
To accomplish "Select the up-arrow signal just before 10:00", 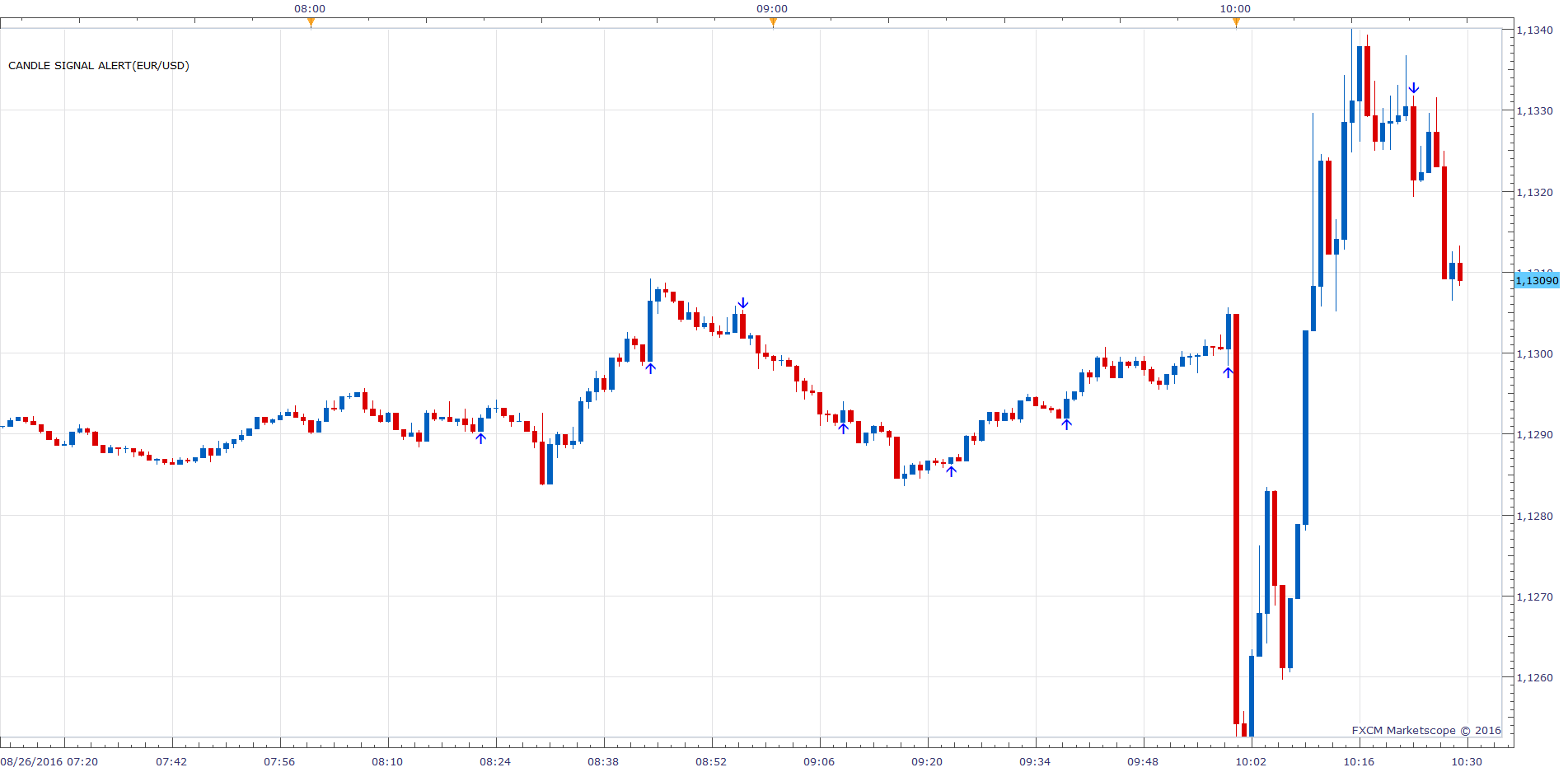I will click(1228, 372).
